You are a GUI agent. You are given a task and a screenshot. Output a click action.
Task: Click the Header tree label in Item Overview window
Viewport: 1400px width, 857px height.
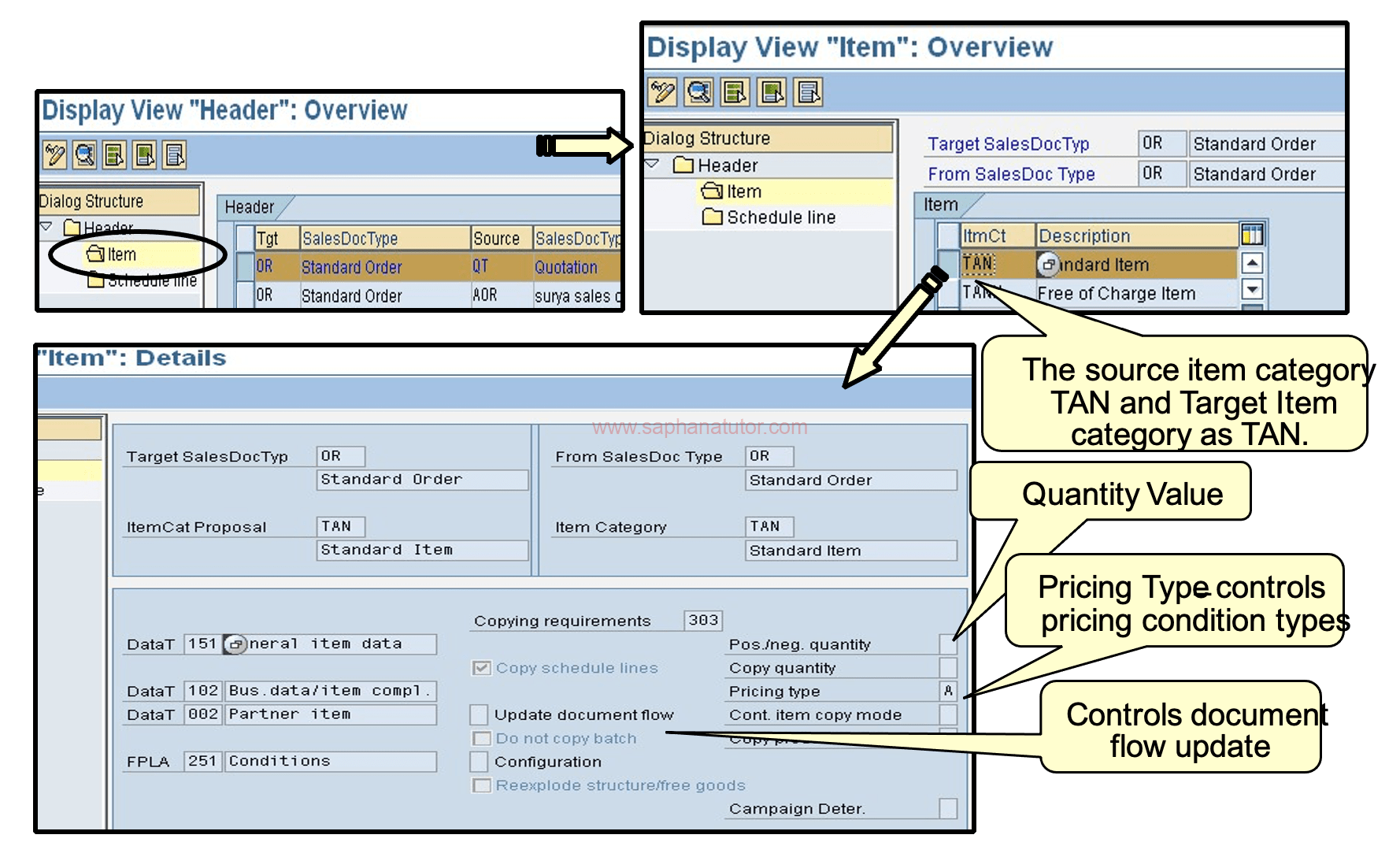728,165
